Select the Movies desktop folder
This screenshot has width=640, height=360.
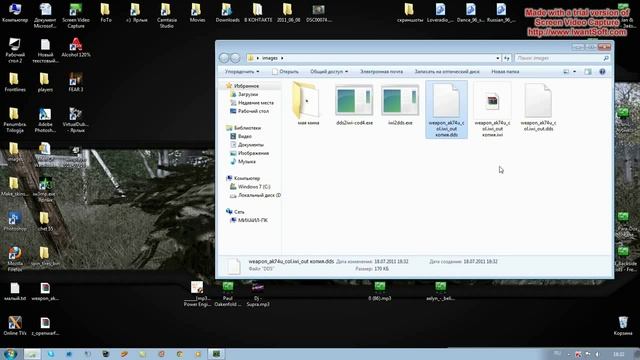click(x=197, y=12)
